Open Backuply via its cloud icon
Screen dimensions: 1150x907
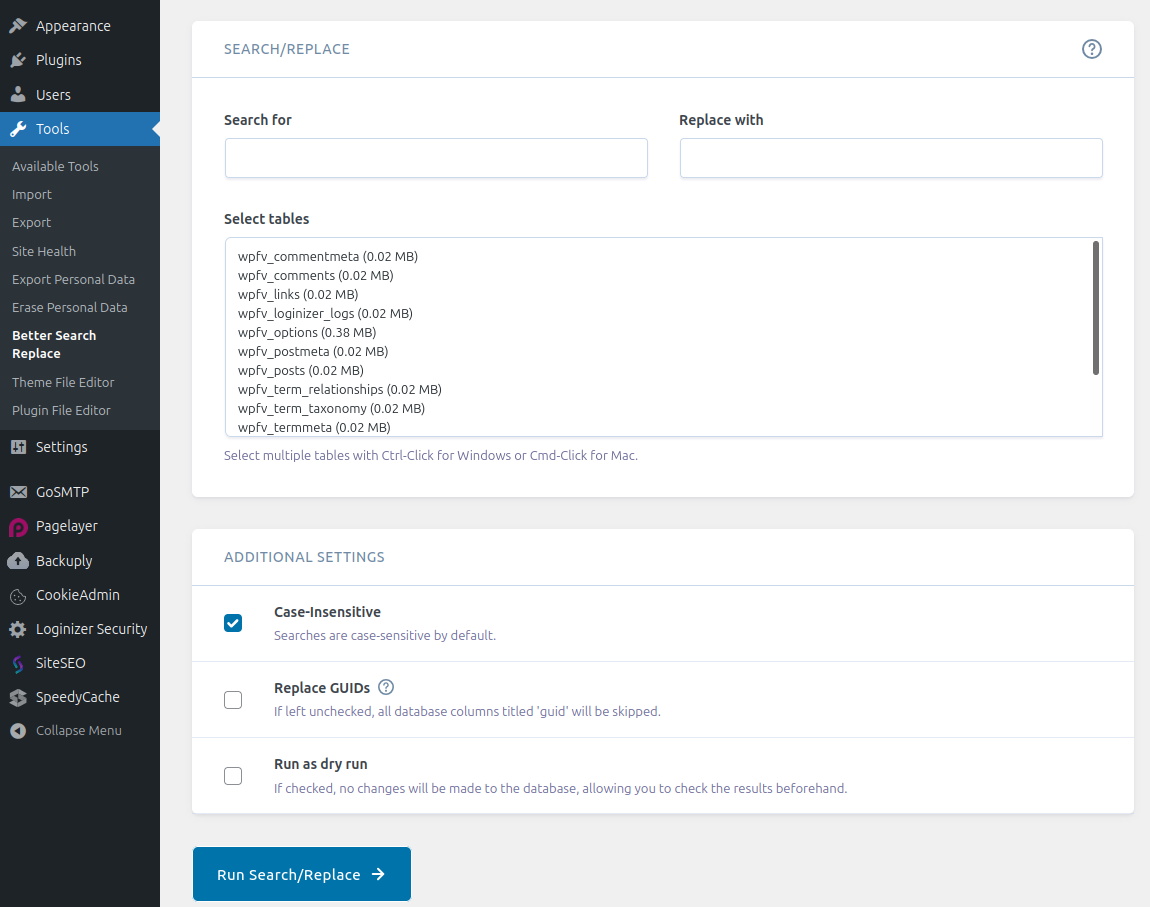(x=18, y=561)
